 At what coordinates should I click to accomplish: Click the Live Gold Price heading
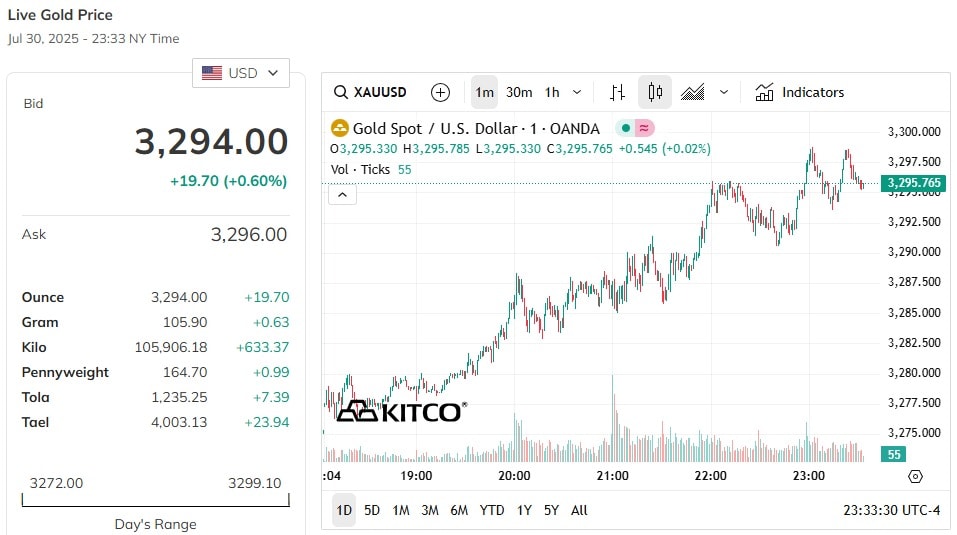pos(60,15)
